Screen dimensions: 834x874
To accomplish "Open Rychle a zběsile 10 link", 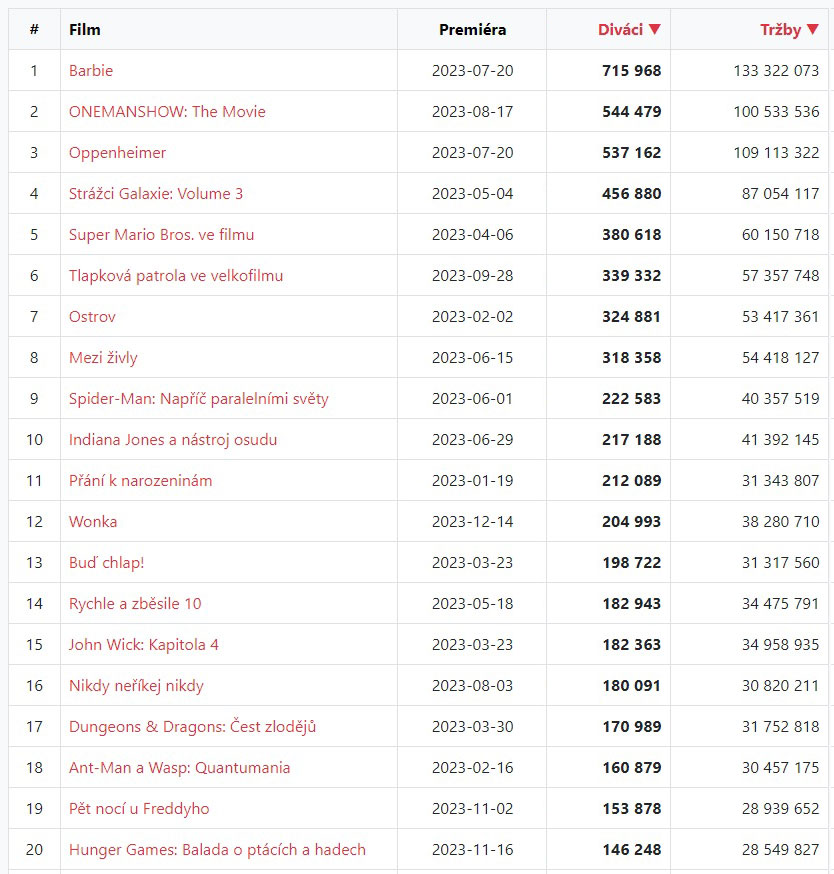I will coord(135,604).
